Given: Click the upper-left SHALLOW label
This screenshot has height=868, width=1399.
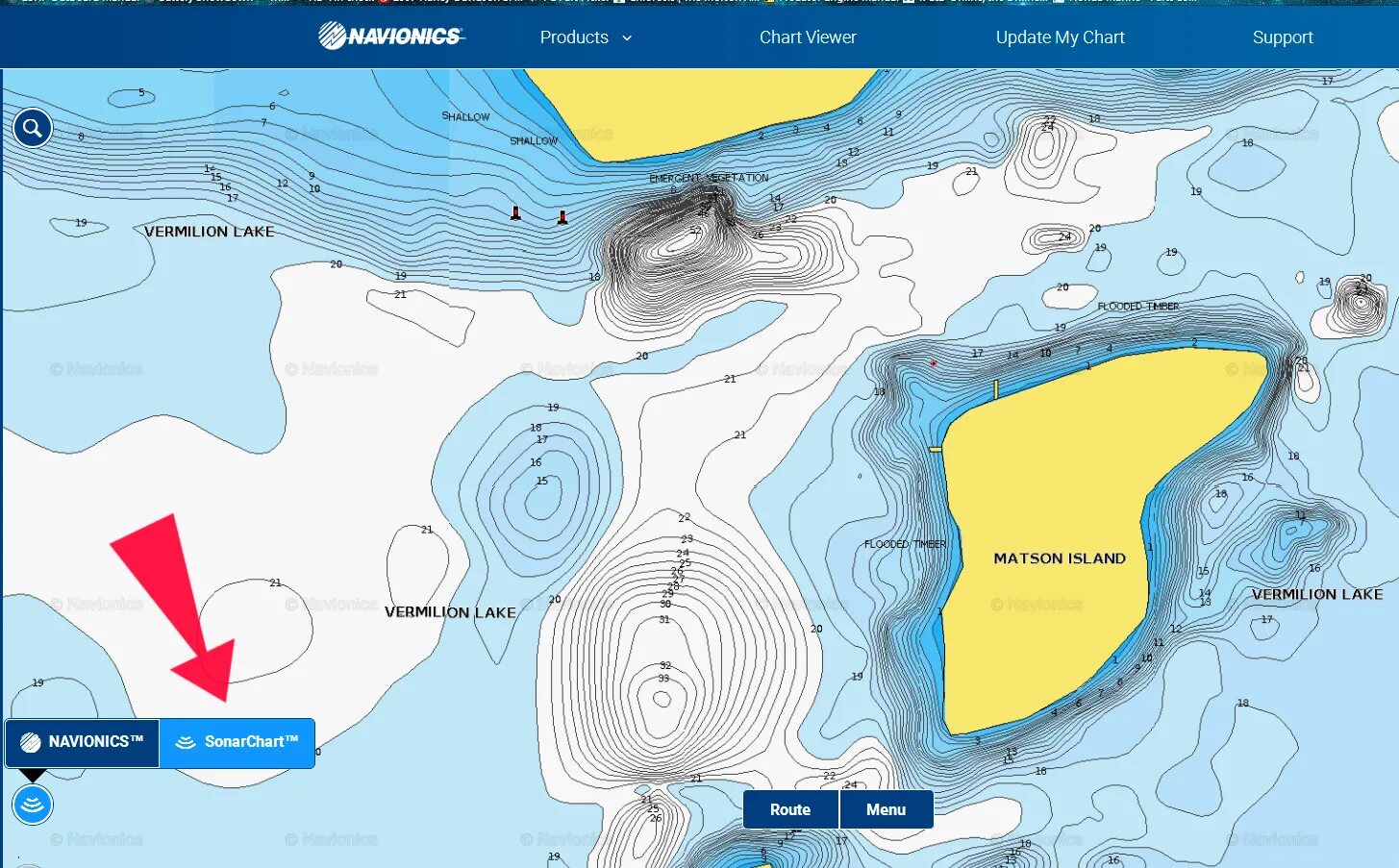Looking at the screenshot, I should [x=465, y=116].
